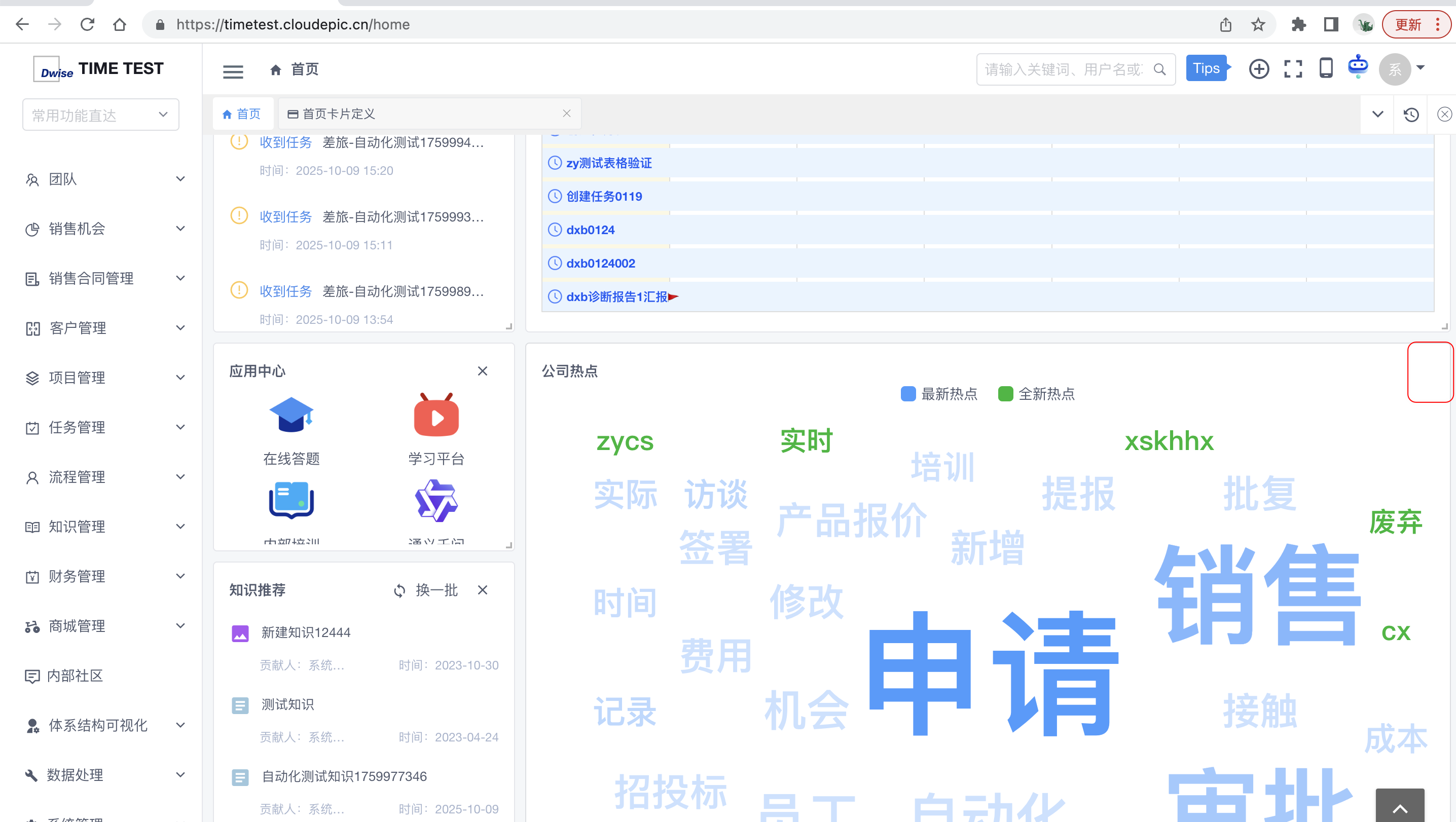Open the zy测试表格验证 task link
The height and width of the screenshot is (822, 1456).
coord(608,163)
